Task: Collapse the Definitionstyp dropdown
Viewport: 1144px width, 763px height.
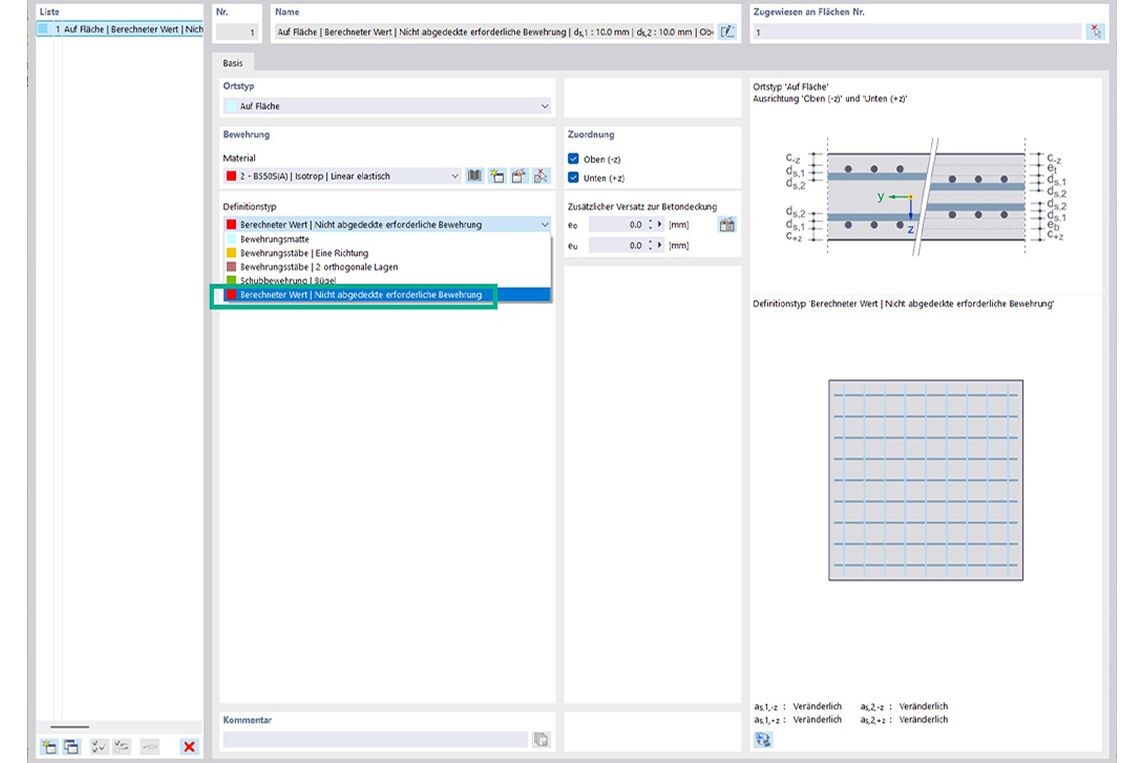Action: click(545, 225)
